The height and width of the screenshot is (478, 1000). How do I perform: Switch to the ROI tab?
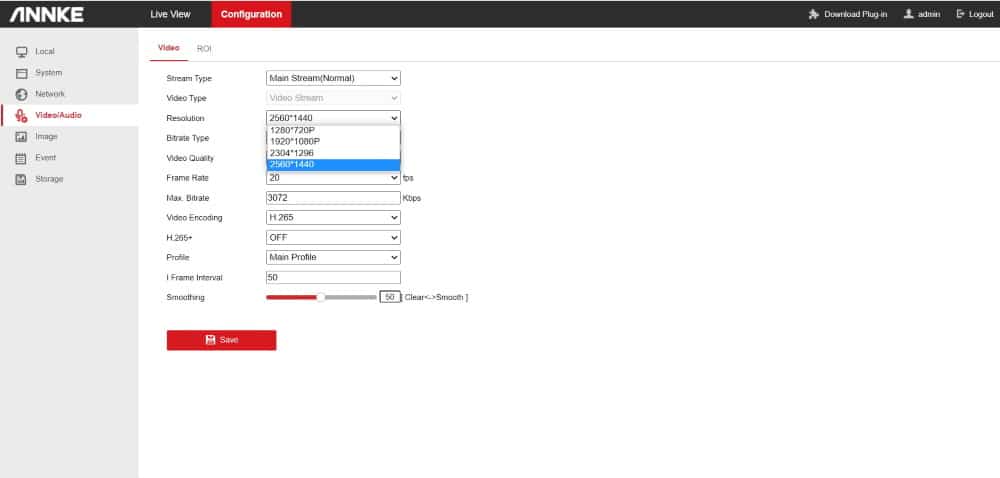point(204,48)
